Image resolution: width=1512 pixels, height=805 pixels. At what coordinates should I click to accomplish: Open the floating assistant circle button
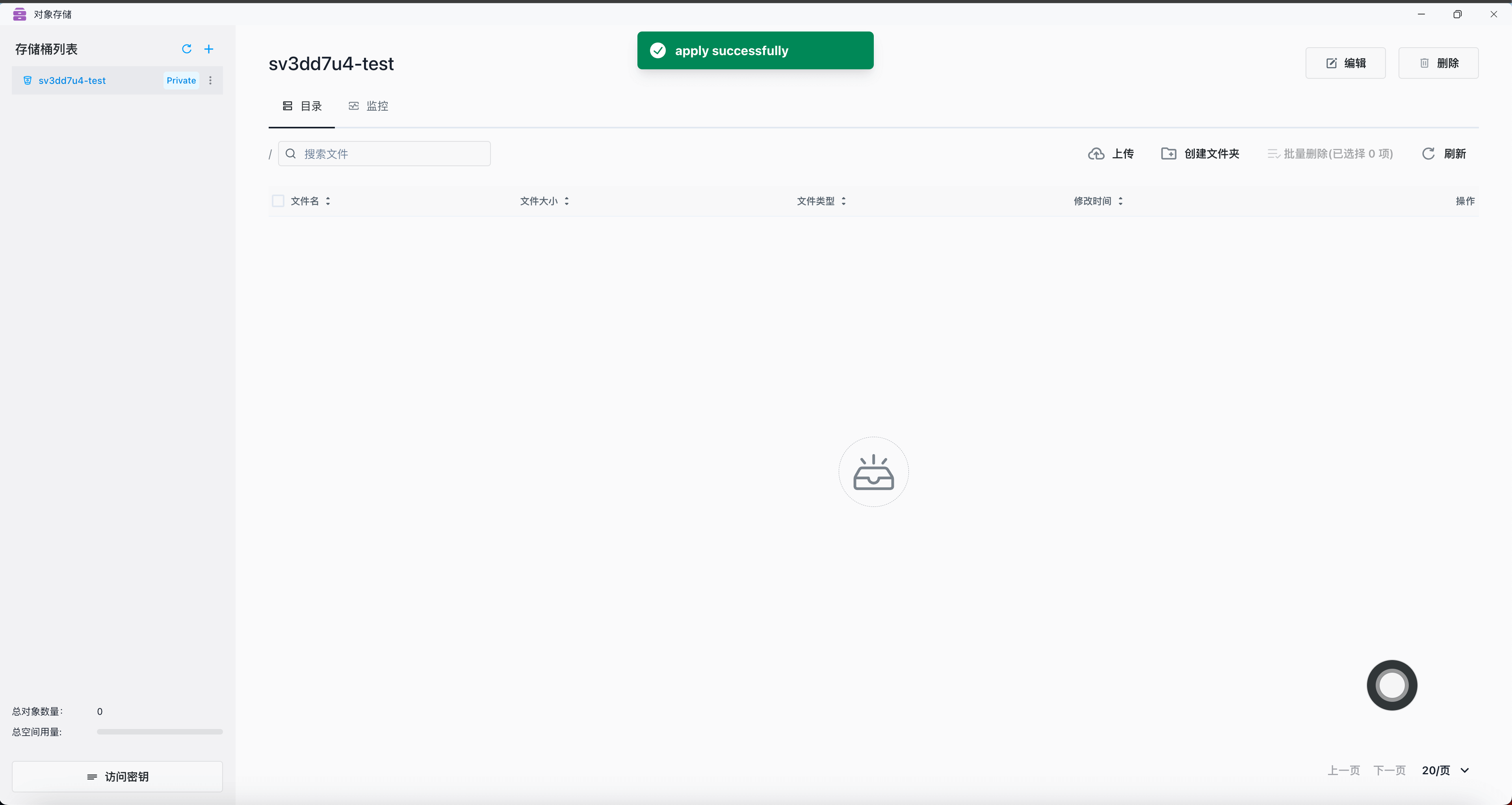[x=1392, y=685]
